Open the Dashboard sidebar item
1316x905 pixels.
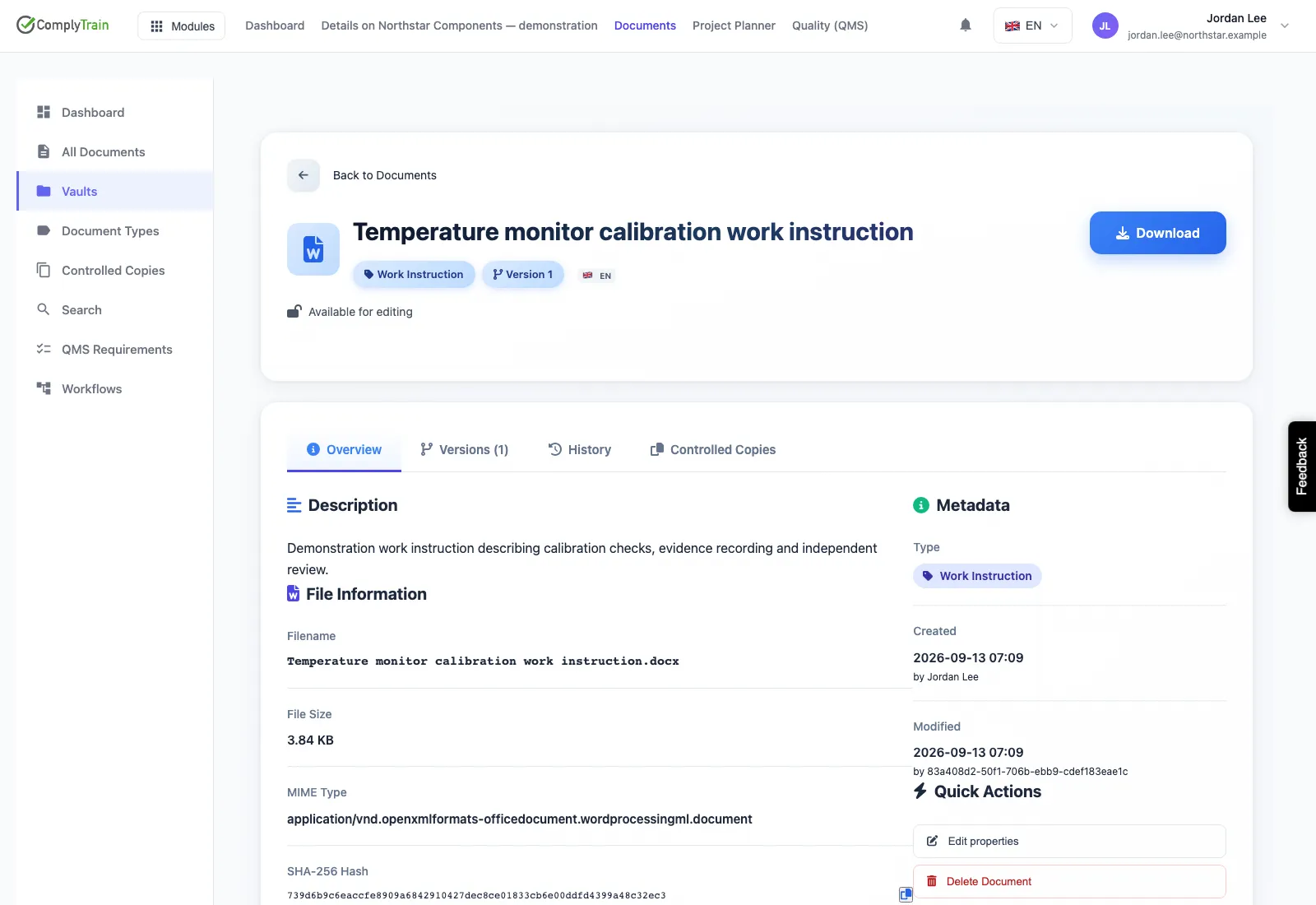pyautogui.click(x=115, y=112)
